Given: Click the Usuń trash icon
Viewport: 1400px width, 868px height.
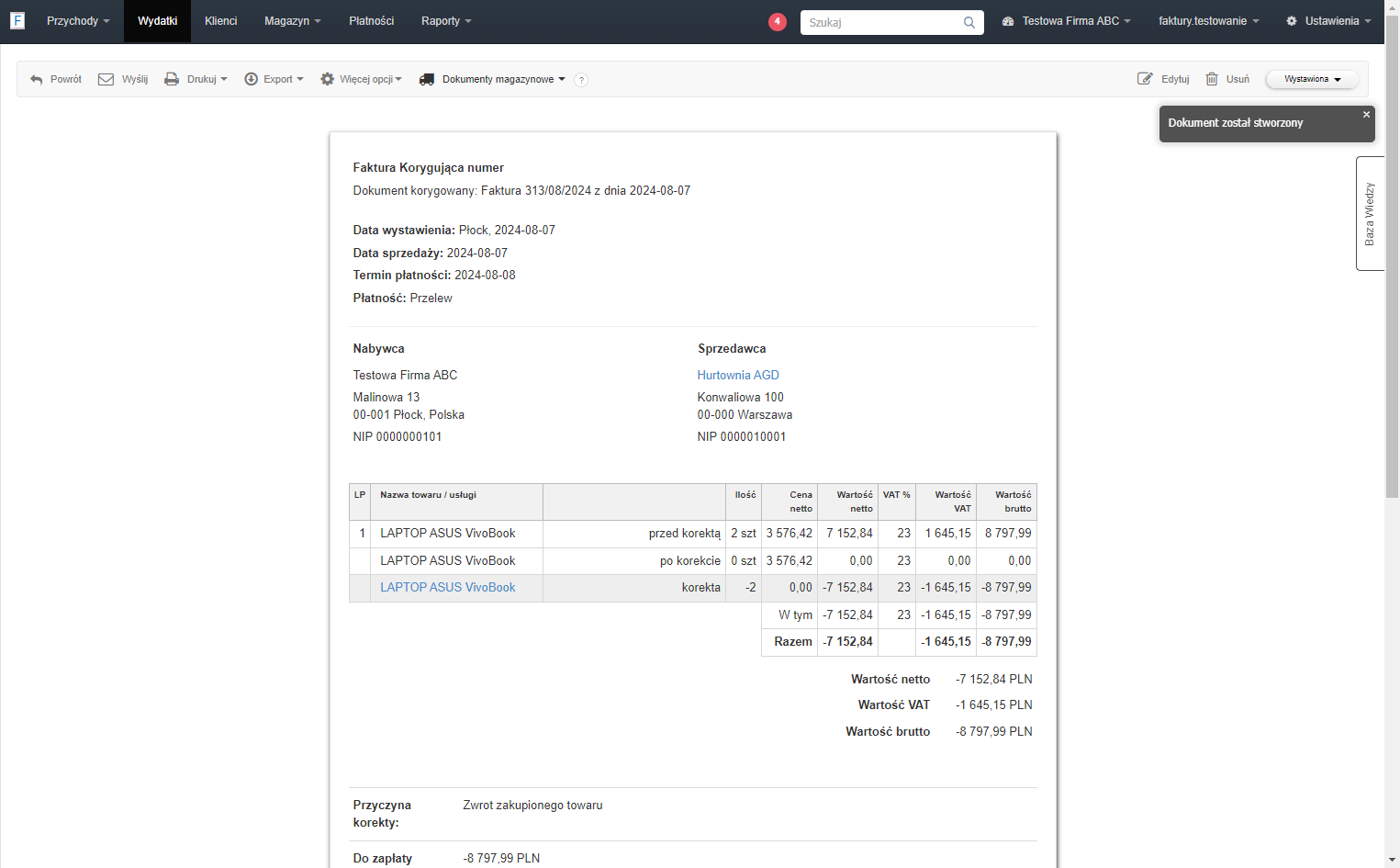Looking at the screenshot, I should coord(1212,79).
